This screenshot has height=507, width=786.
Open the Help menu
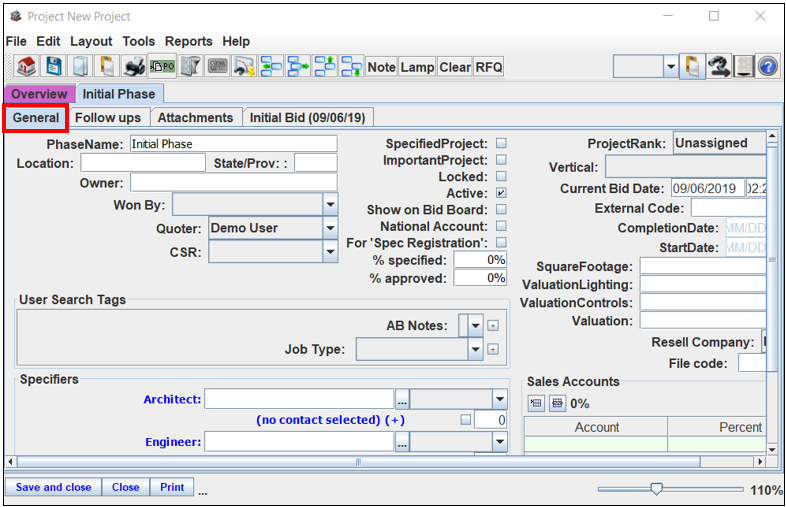[x=236, y=41]
